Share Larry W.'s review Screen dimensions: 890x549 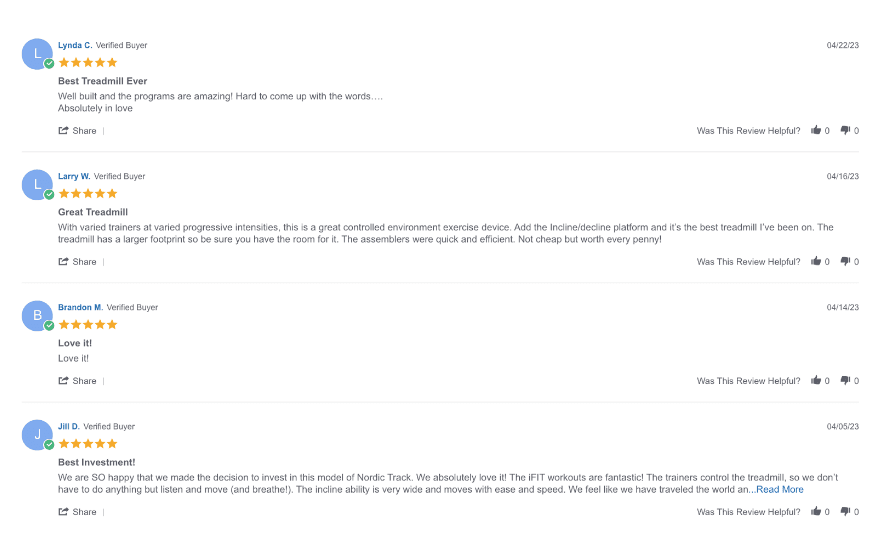click(78, 261)
